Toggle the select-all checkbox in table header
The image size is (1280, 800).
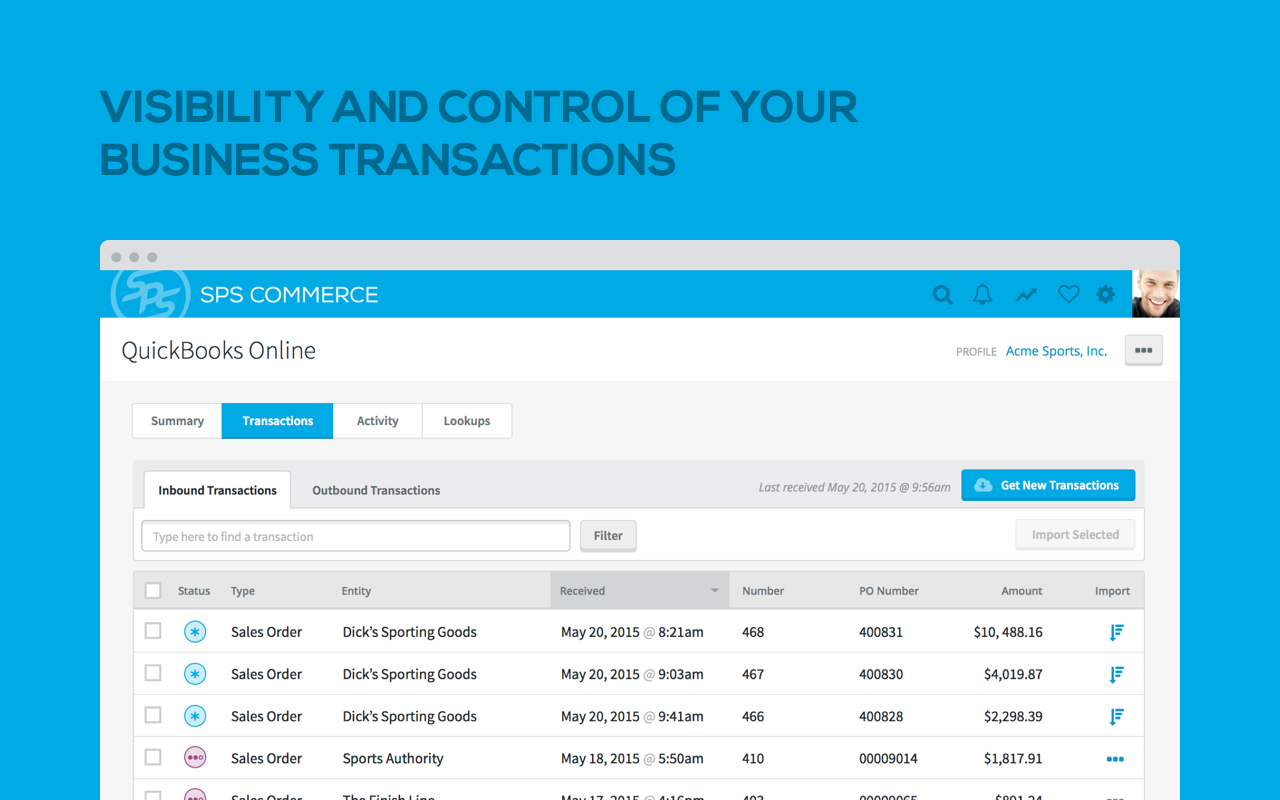(153, 591)
